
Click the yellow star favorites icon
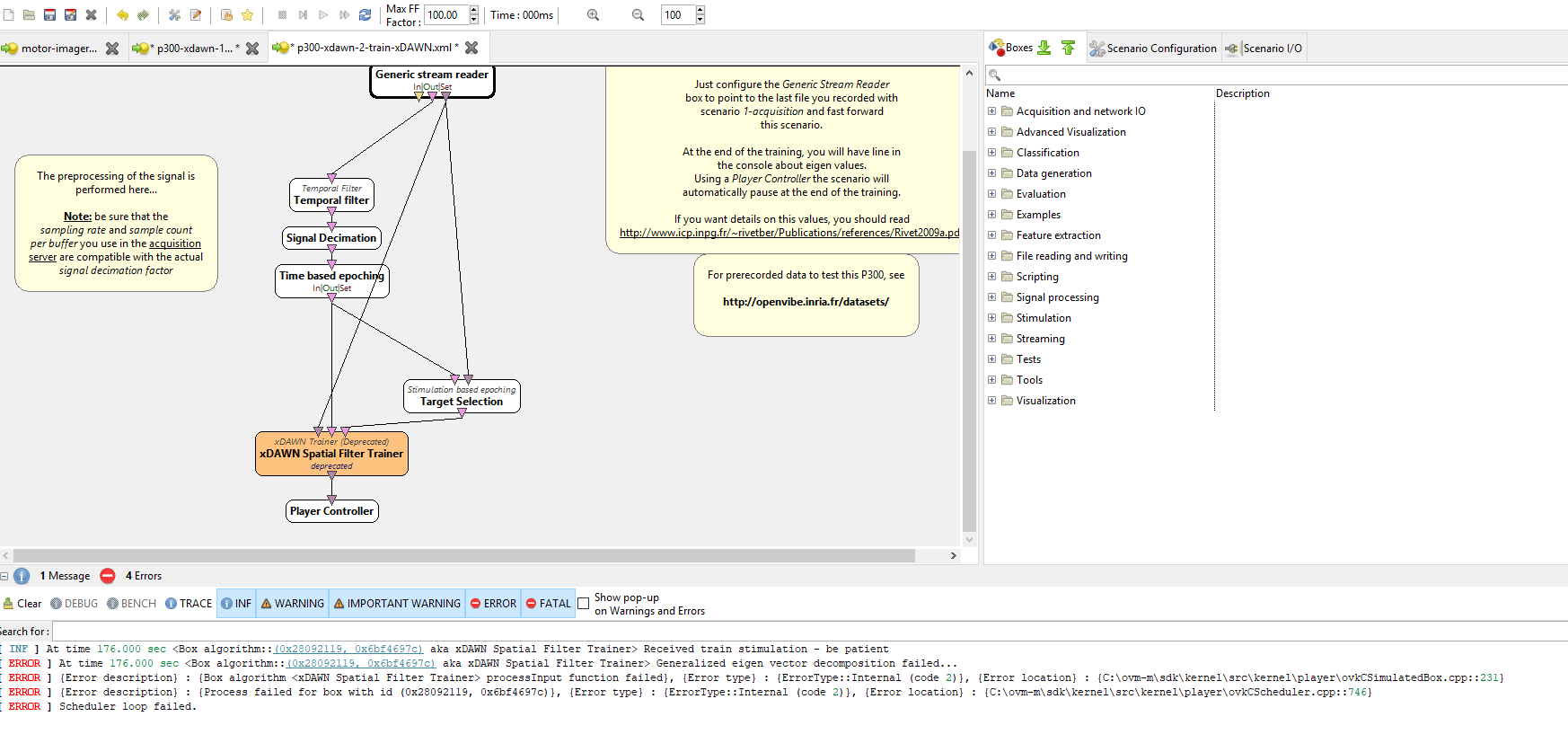[247, 14]
